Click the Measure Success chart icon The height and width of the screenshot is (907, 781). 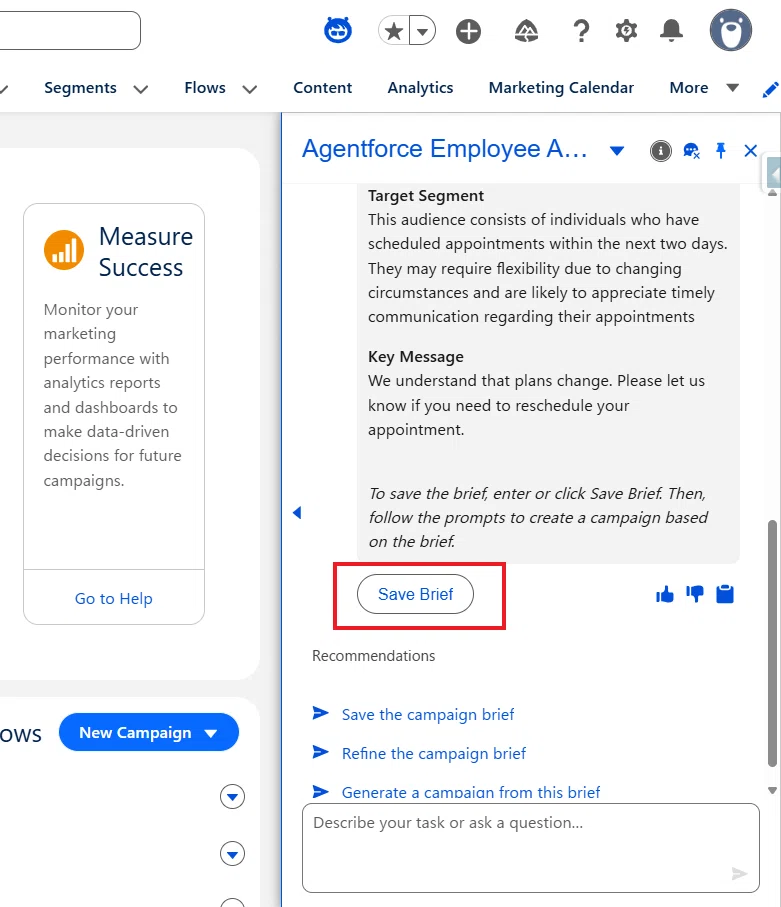coord(64,250)
